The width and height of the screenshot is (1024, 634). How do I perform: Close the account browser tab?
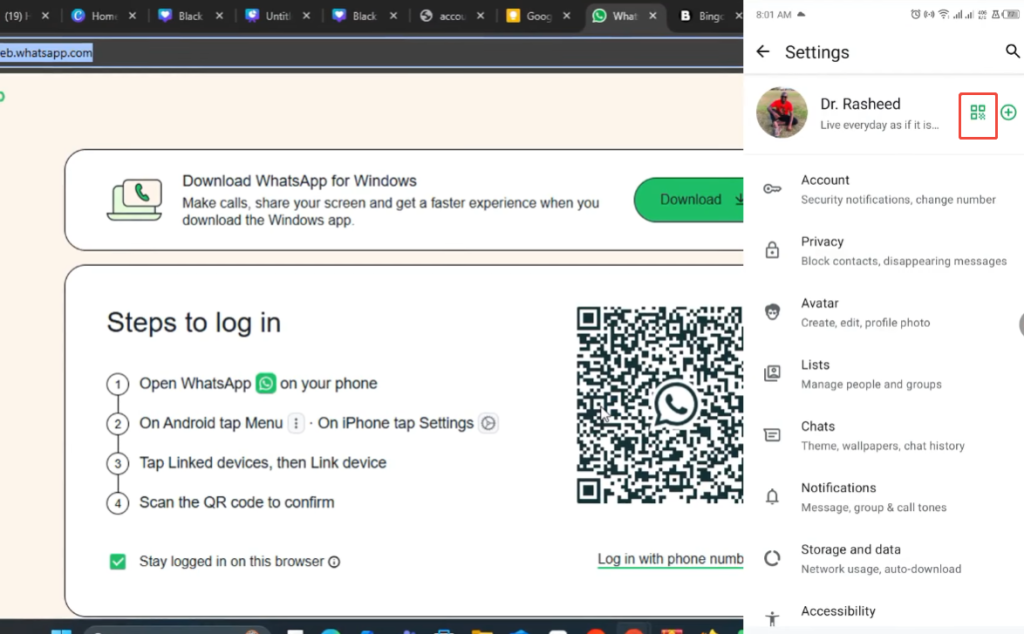coord(481,16)
